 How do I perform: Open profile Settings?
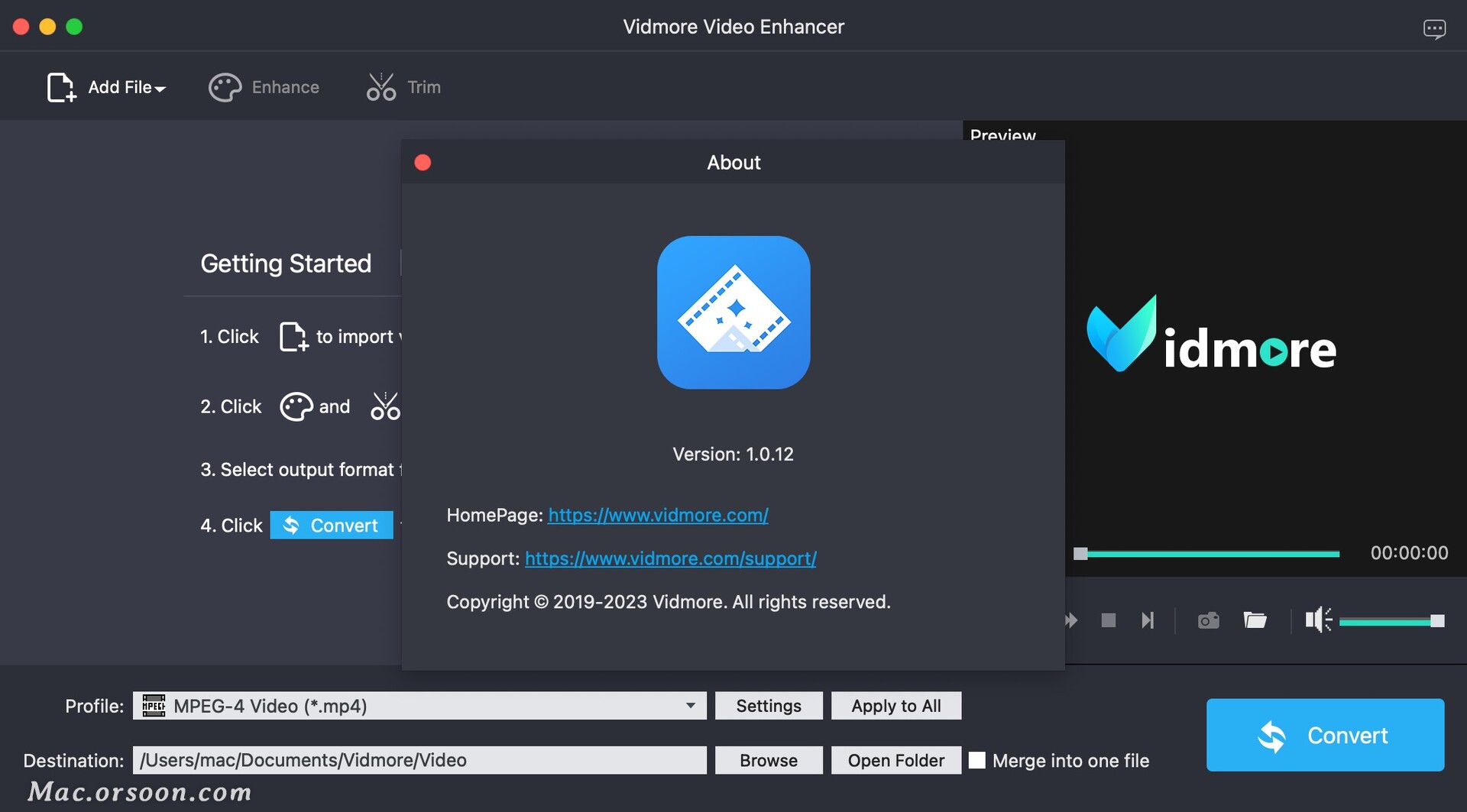[769, 706]
